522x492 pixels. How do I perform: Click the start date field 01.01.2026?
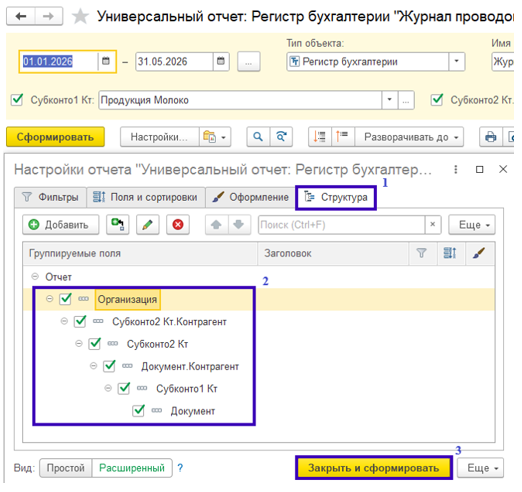pos(59,61)
